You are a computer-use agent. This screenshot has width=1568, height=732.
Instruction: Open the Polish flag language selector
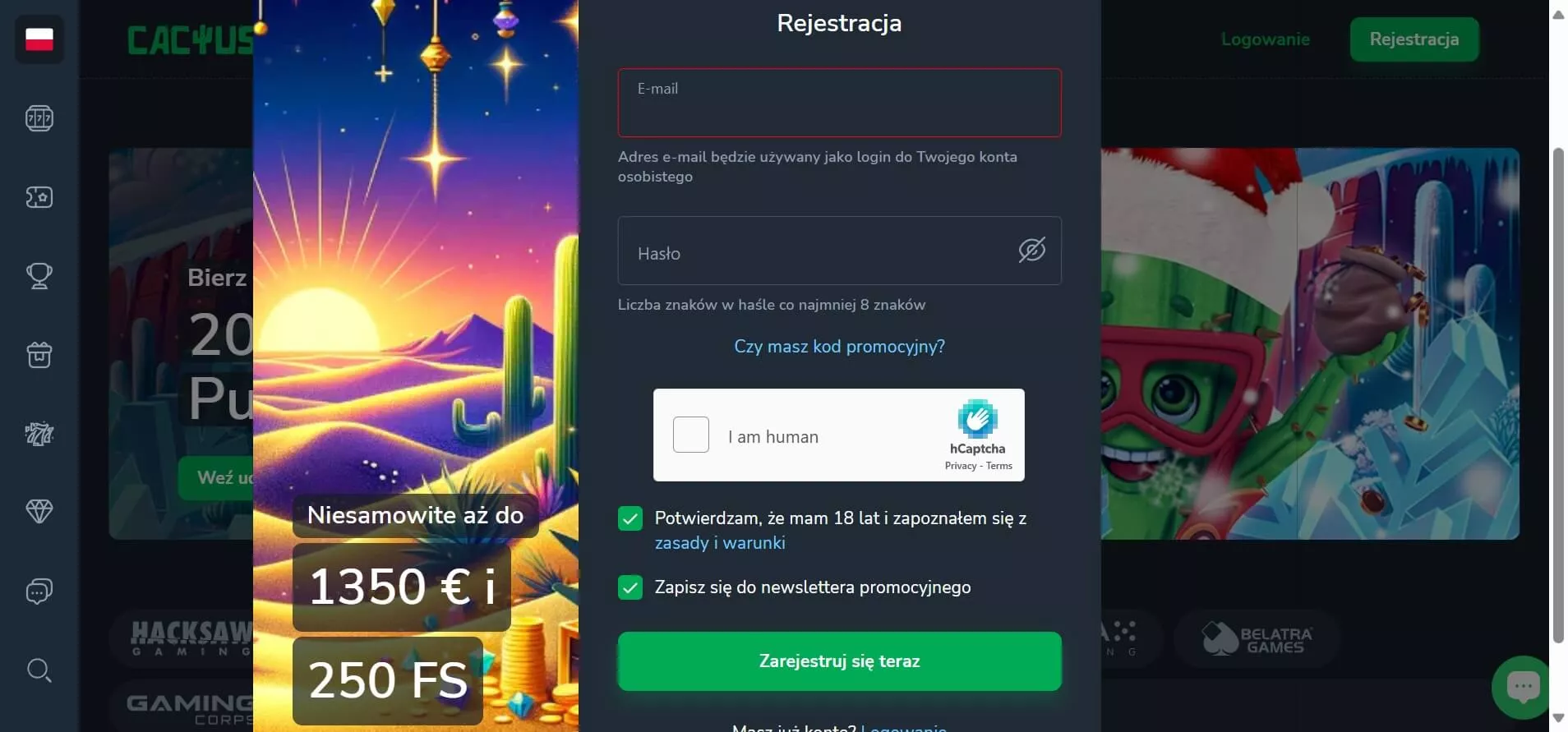click(39, 39)
